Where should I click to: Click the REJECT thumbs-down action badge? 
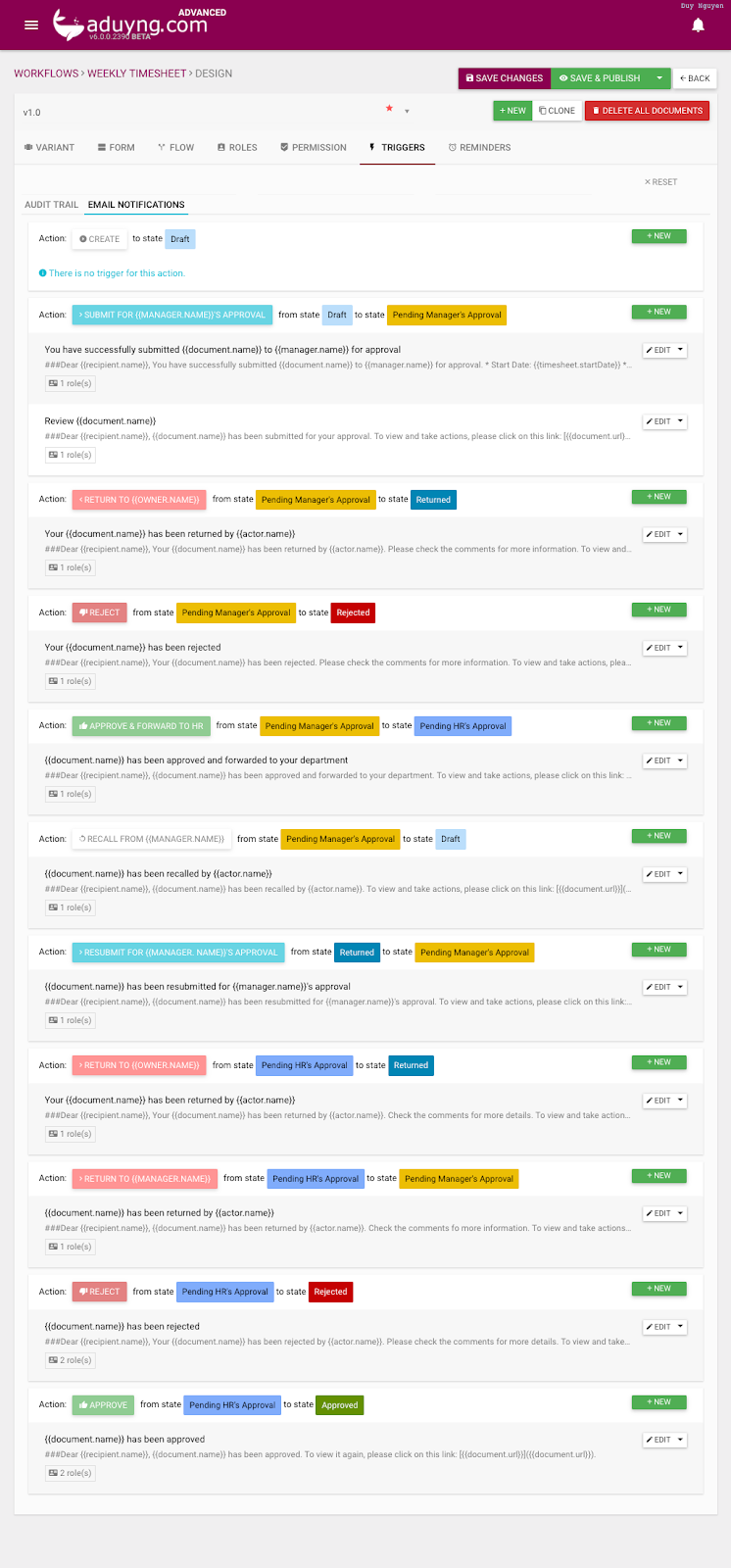(98, 612)
